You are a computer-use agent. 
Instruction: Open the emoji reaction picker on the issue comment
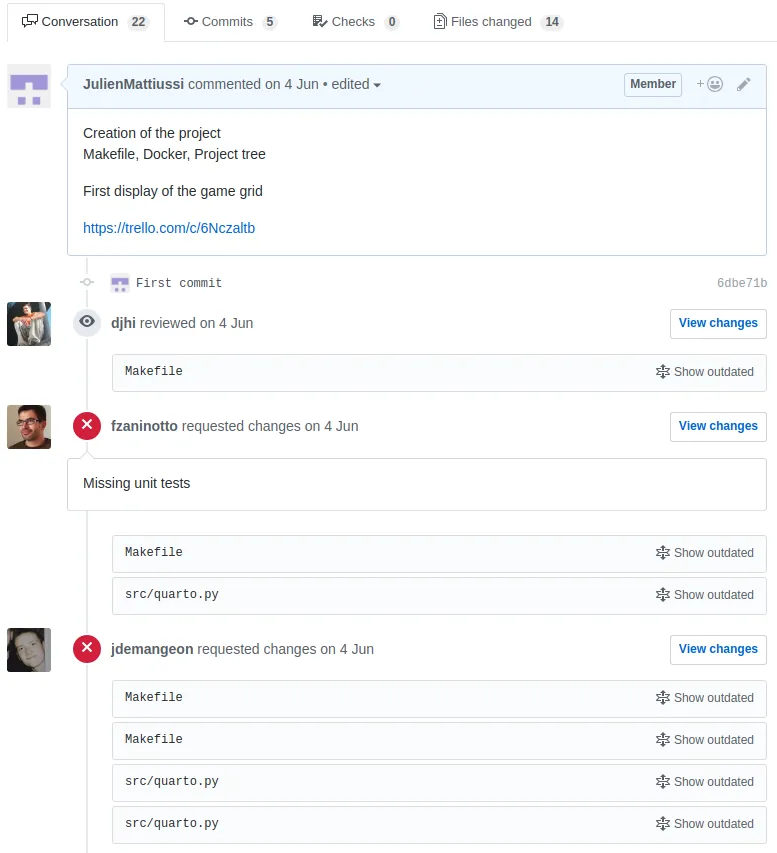click(710, 84)
